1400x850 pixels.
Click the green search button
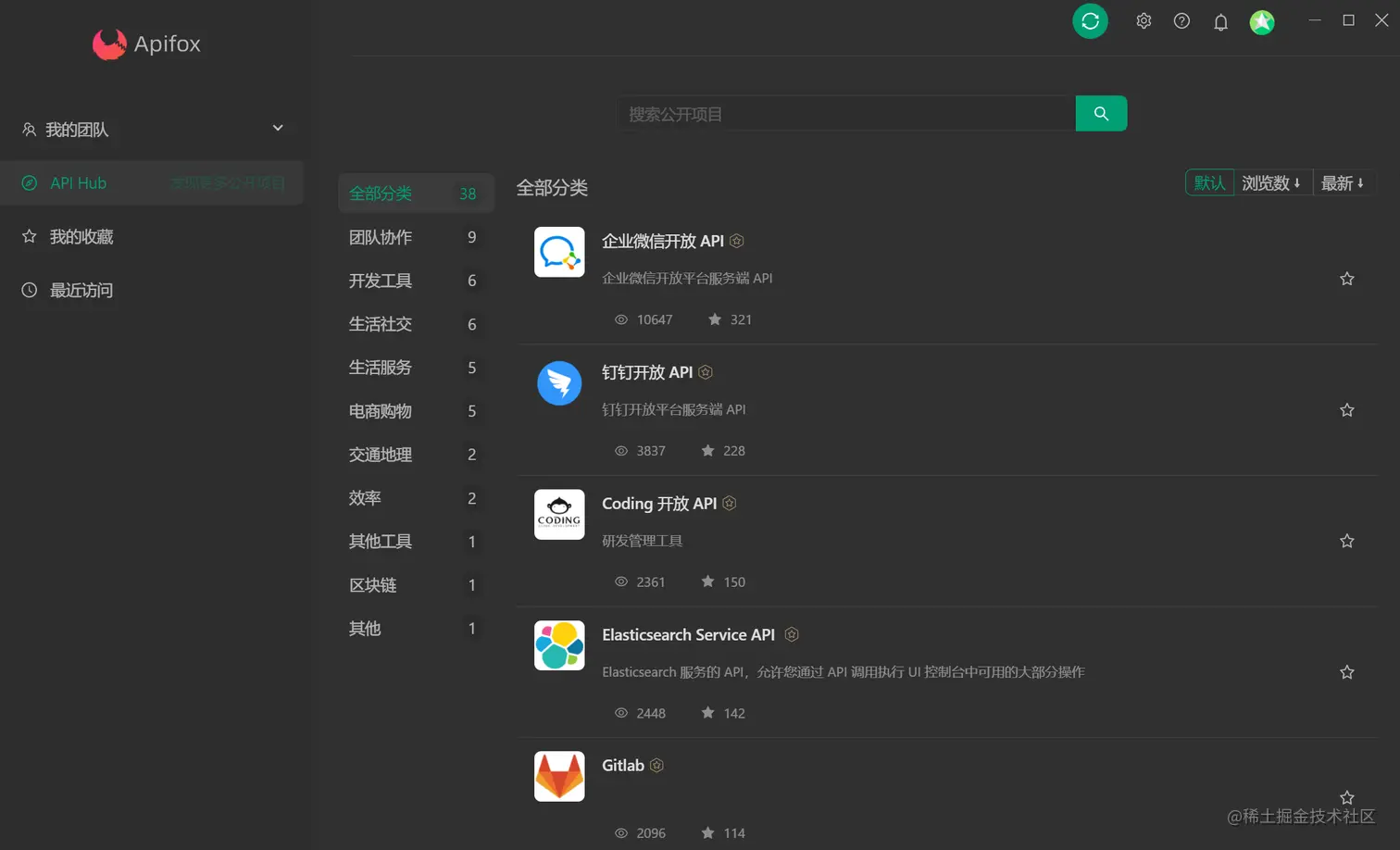[1101, 113]
